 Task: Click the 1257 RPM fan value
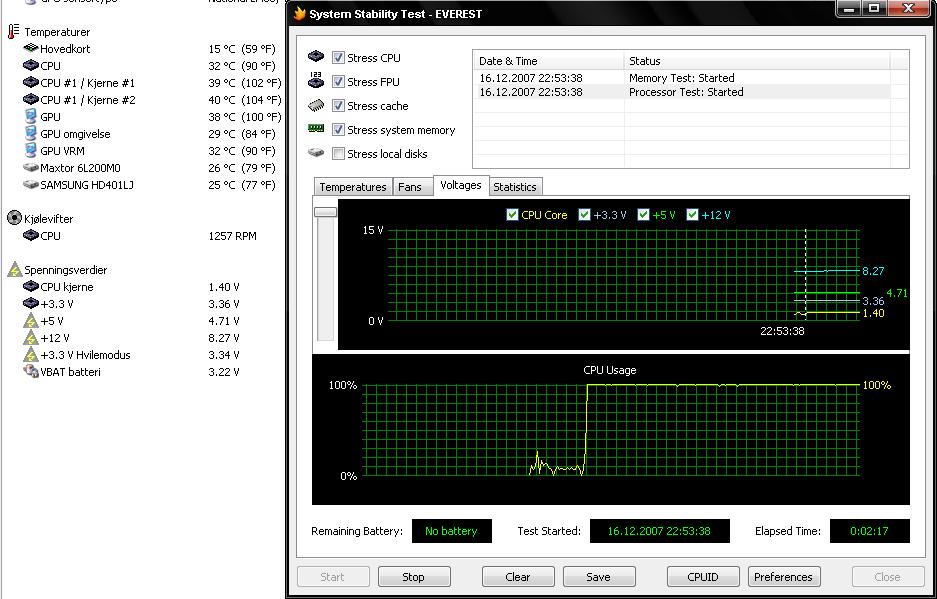(x=232, y=236)
